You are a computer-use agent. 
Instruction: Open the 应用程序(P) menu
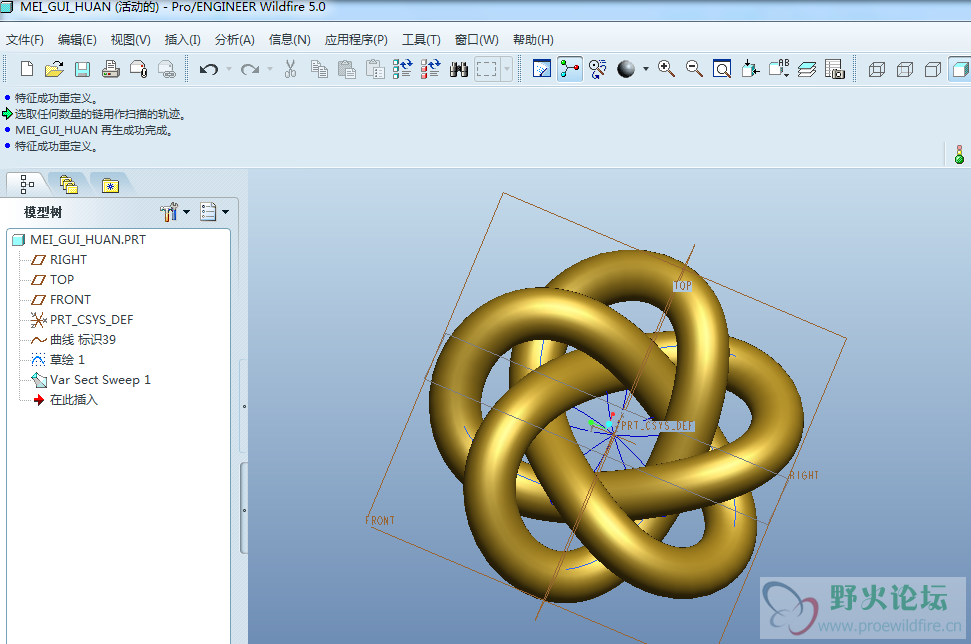[x=356, y=40]
